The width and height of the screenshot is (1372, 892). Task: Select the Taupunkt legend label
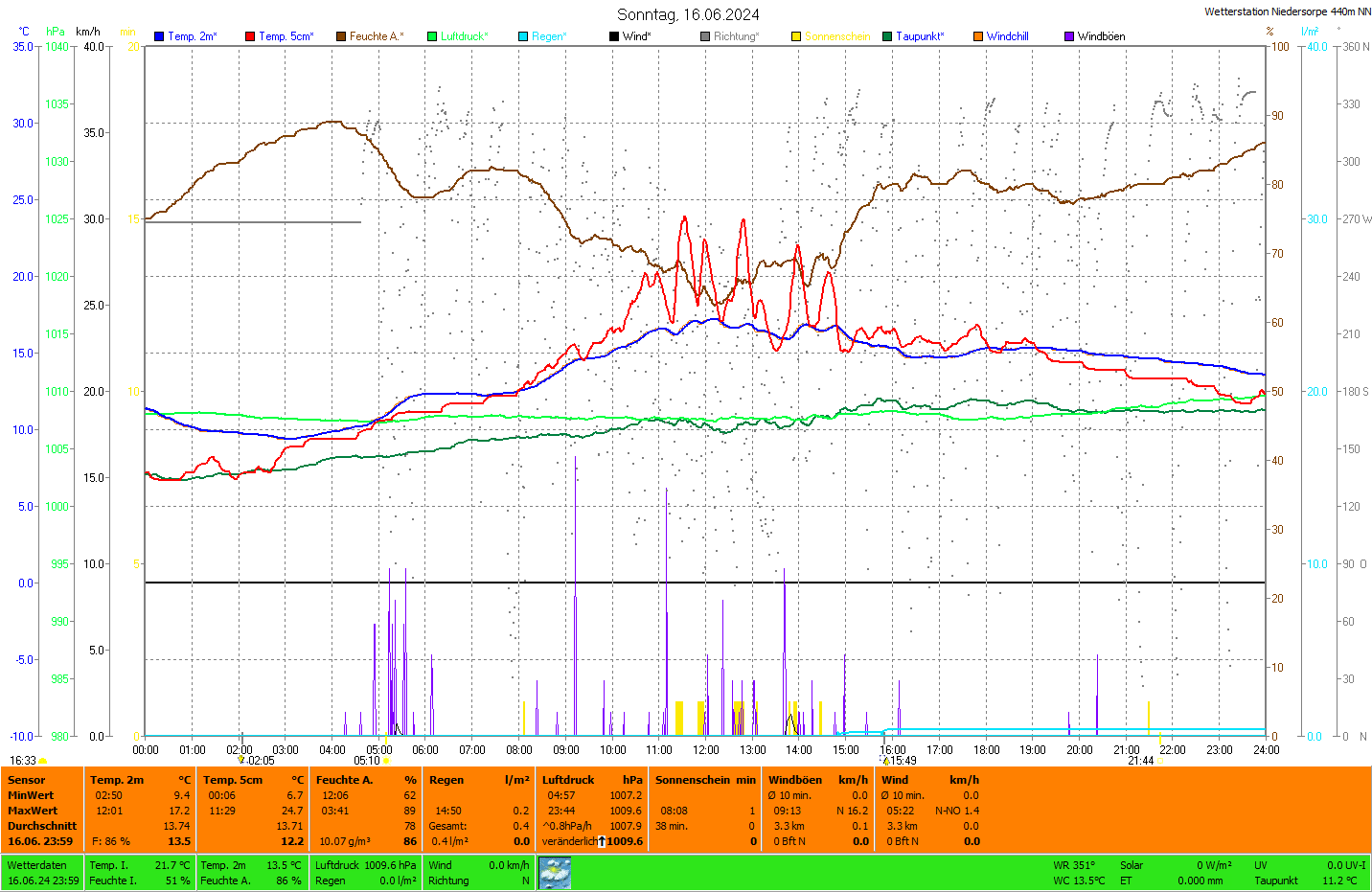(x=920, y=36)
